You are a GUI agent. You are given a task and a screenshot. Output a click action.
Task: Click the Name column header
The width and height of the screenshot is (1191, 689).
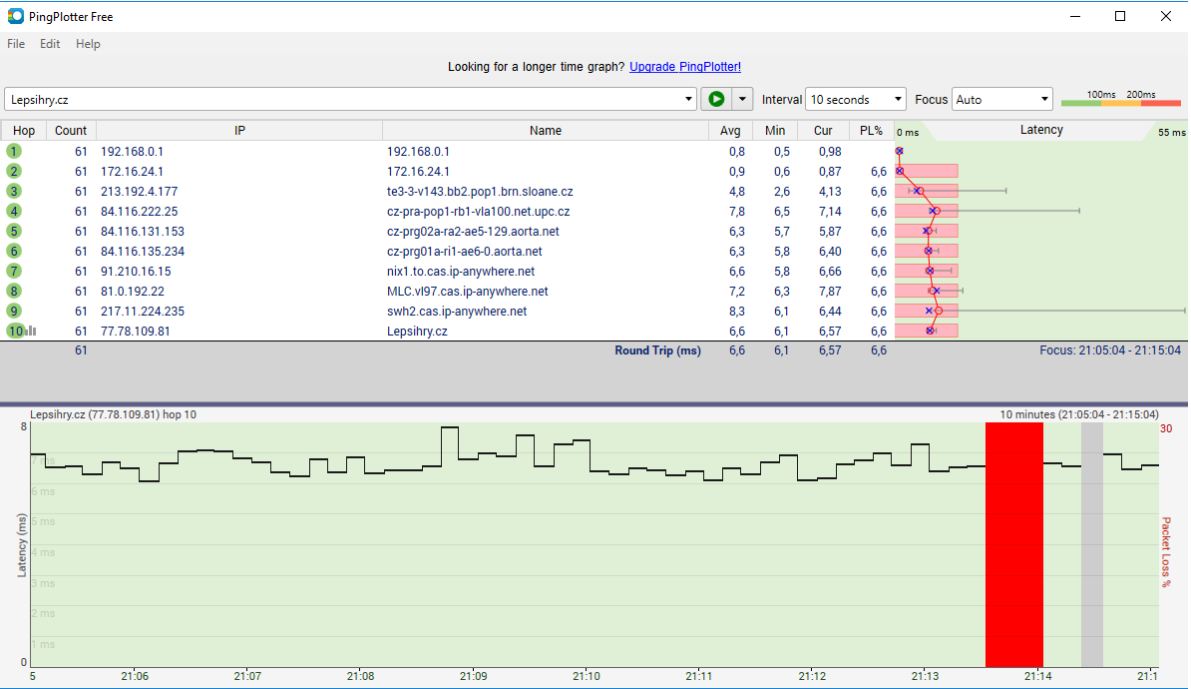[545, 131]
